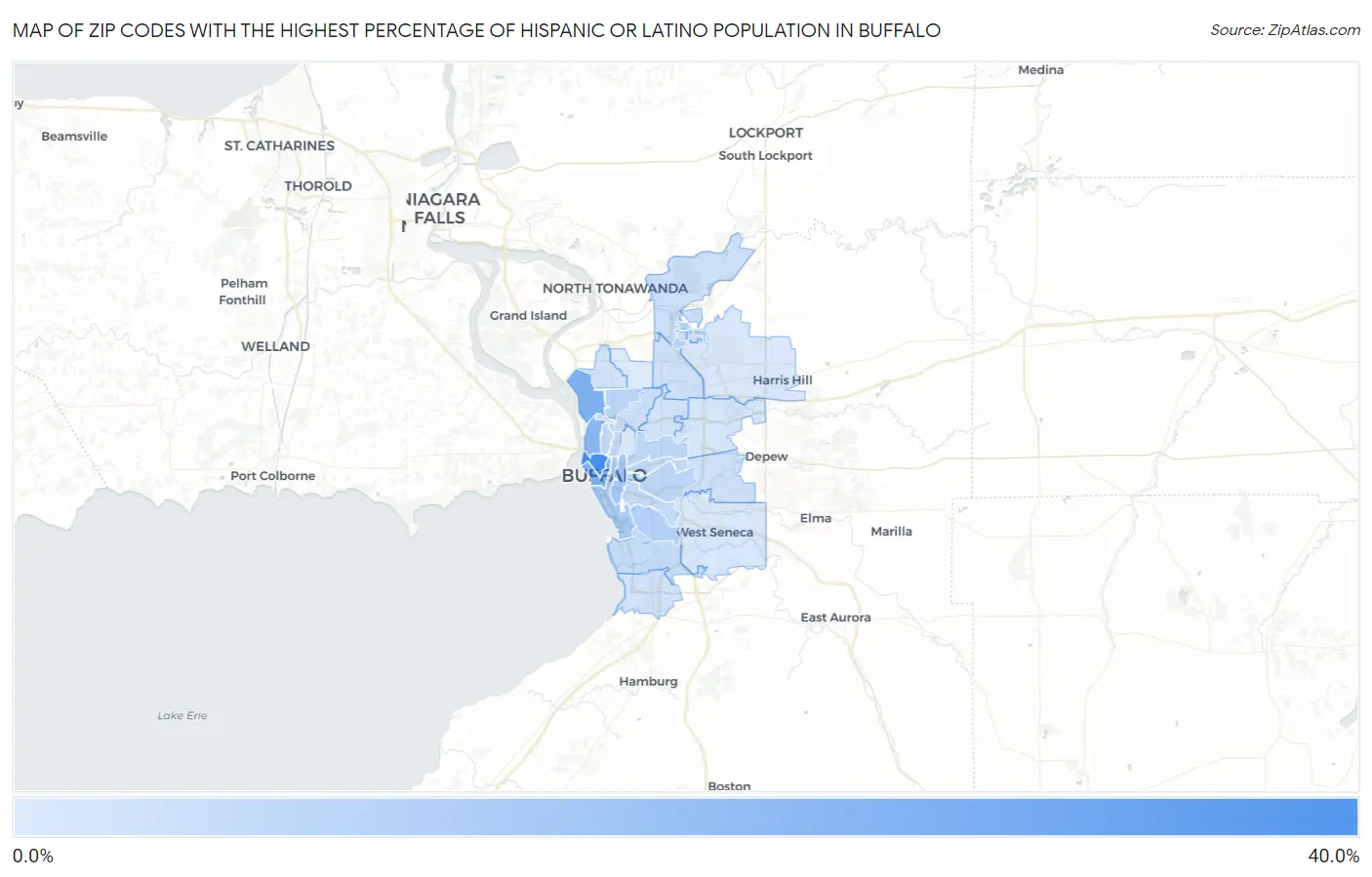Click the THOROLD map label
Screen dimensions: 1372x877
(318, 185)
